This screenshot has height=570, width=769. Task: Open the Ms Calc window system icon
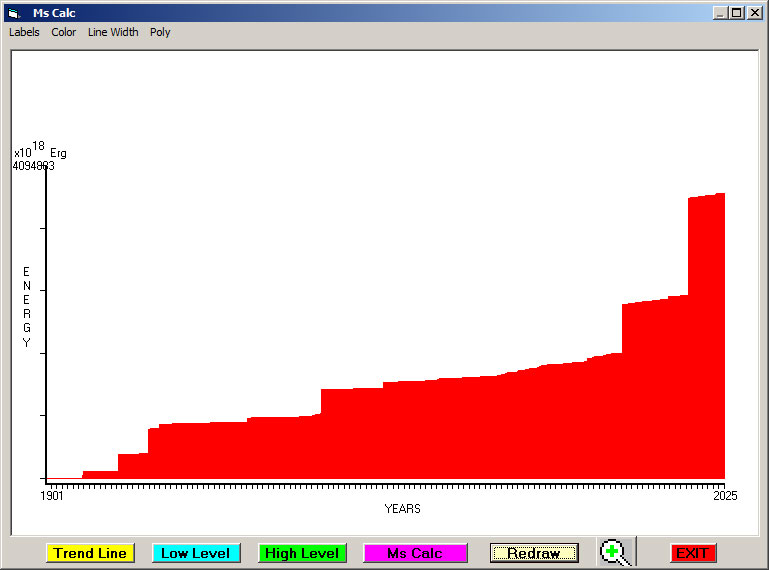pyautogui.click(x=14, y=13)
